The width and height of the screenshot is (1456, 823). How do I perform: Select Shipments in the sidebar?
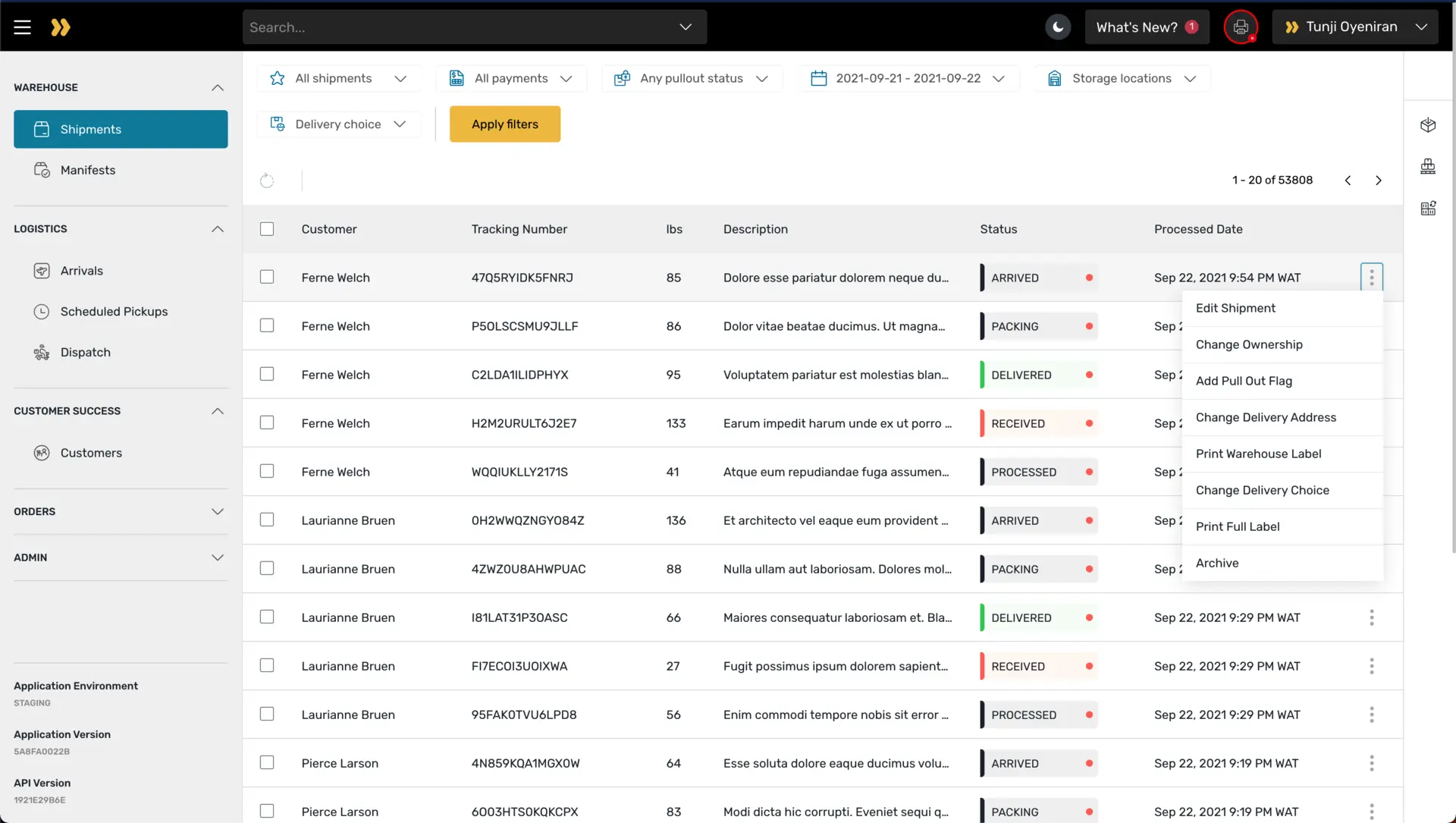coord(121,129)
